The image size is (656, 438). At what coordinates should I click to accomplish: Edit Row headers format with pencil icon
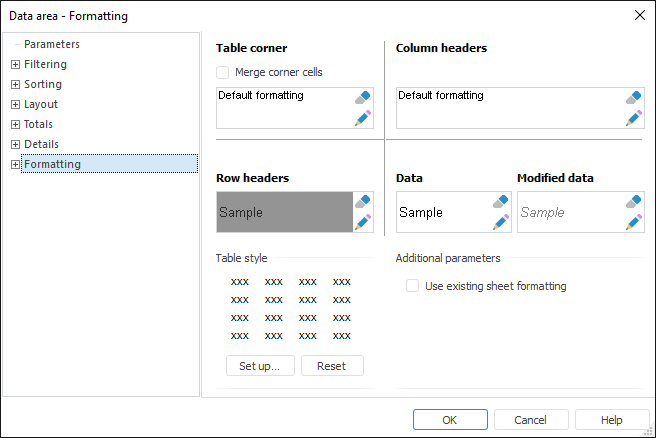pyautogui.click(x=363, y=222)
